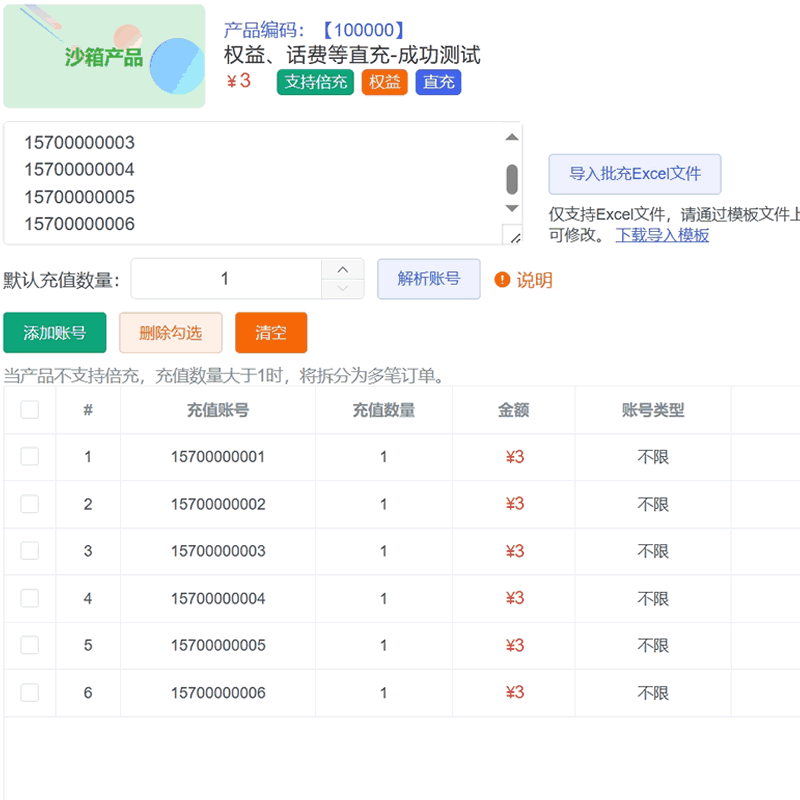
Task: Click the blue 直充 tag
Action: point(438,82)
